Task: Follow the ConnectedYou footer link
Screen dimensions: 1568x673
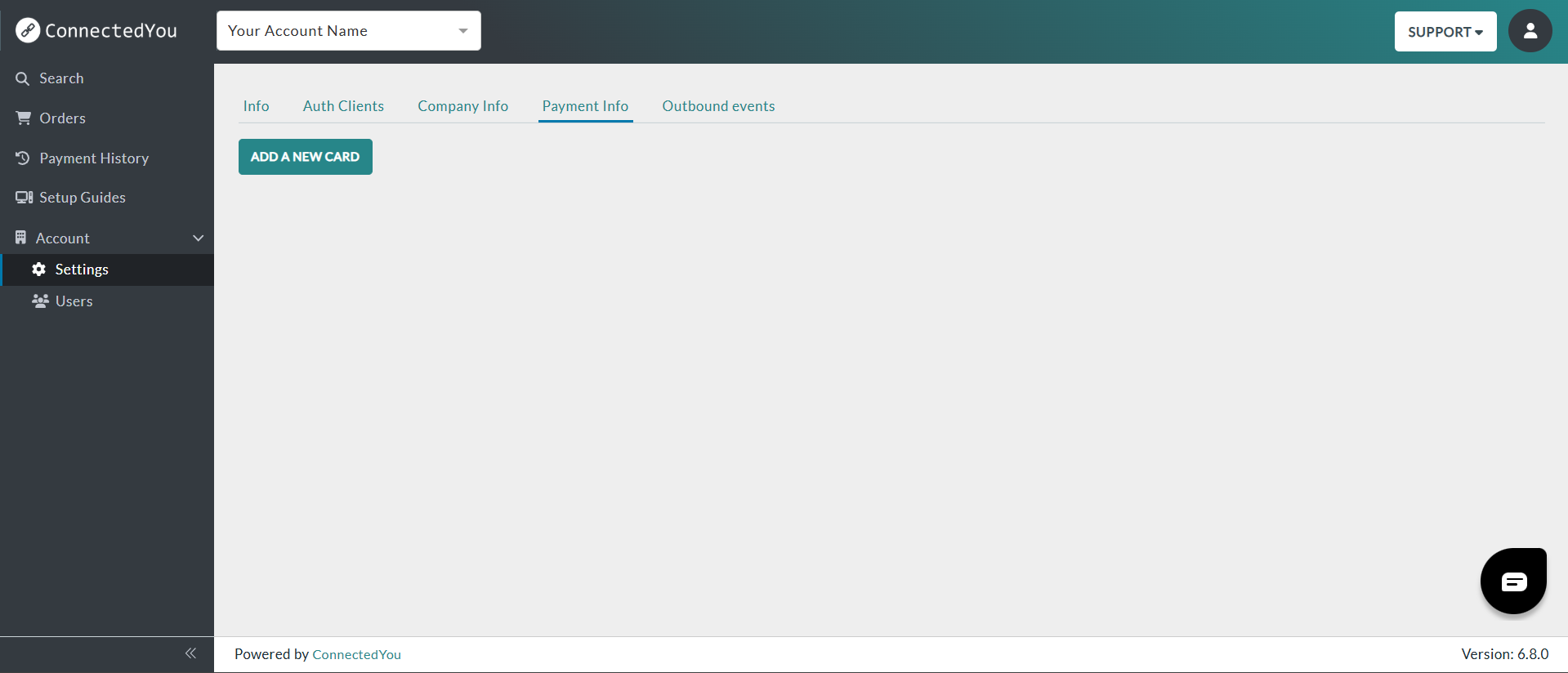Action: pos(356,654)
